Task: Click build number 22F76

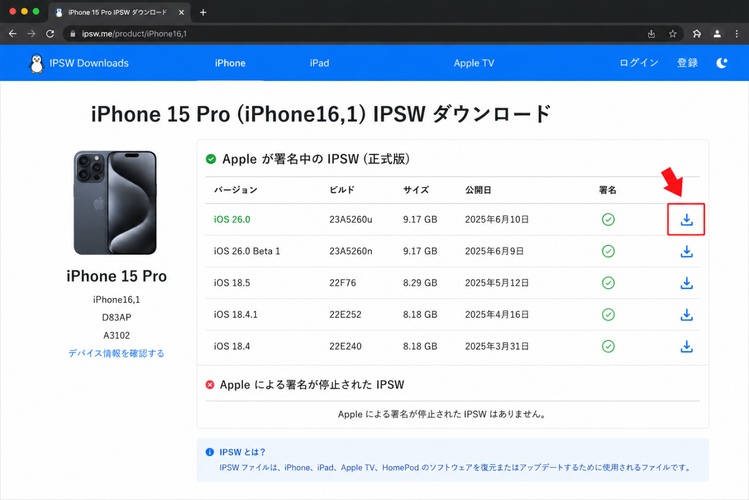Action: coord(342,283)
